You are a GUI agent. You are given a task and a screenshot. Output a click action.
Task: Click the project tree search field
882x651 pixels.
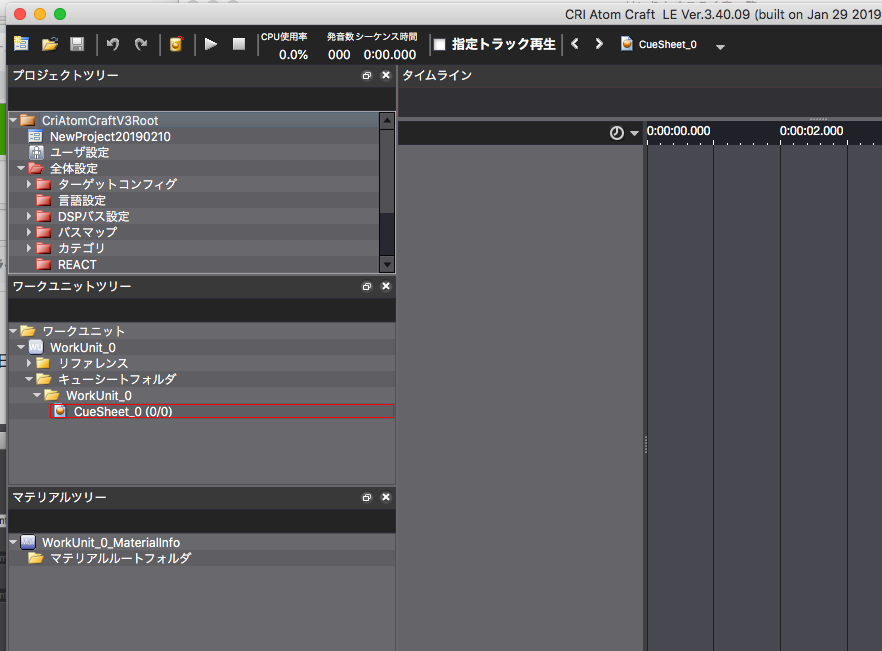[202, 99]
